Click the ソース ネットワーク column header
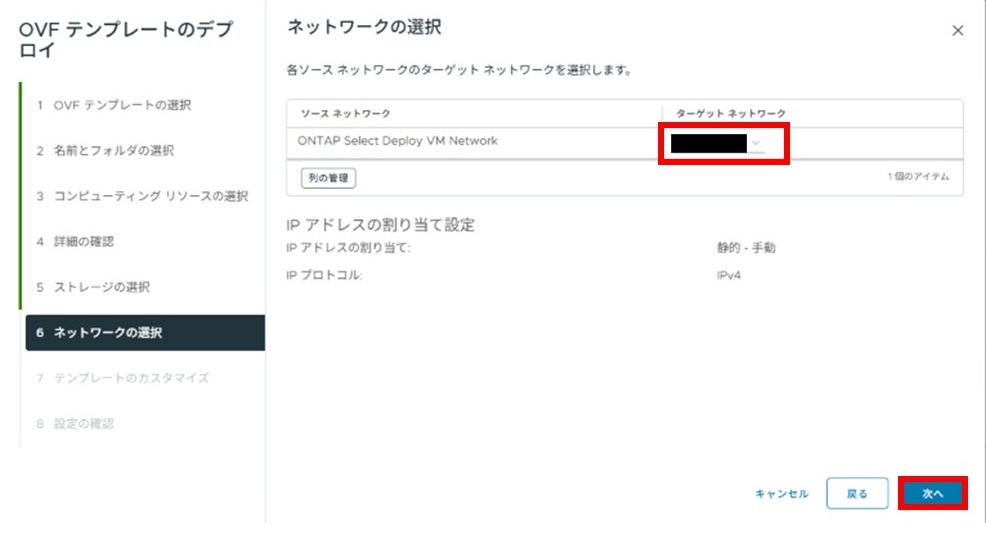The image size is (986, 537). coord(345,114)
